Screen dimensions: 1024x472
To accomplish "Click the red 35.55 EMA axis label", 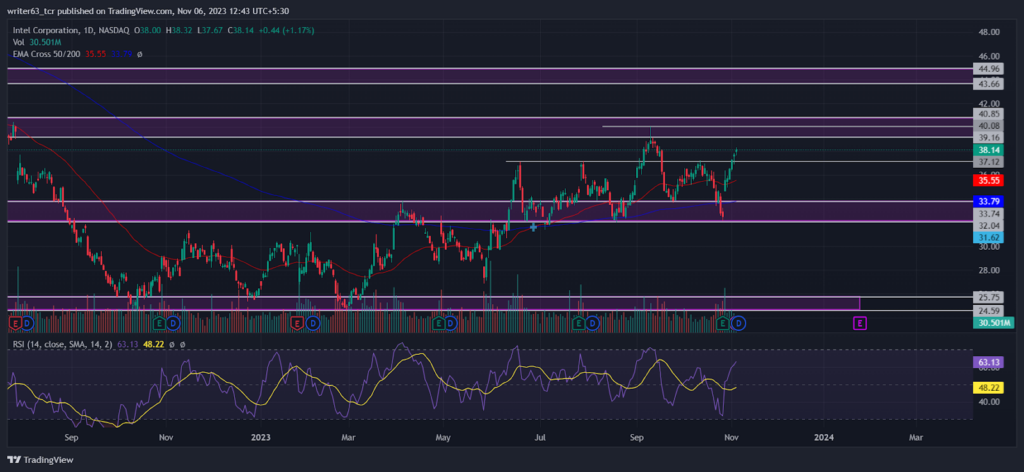I will (x=986, y=180).
